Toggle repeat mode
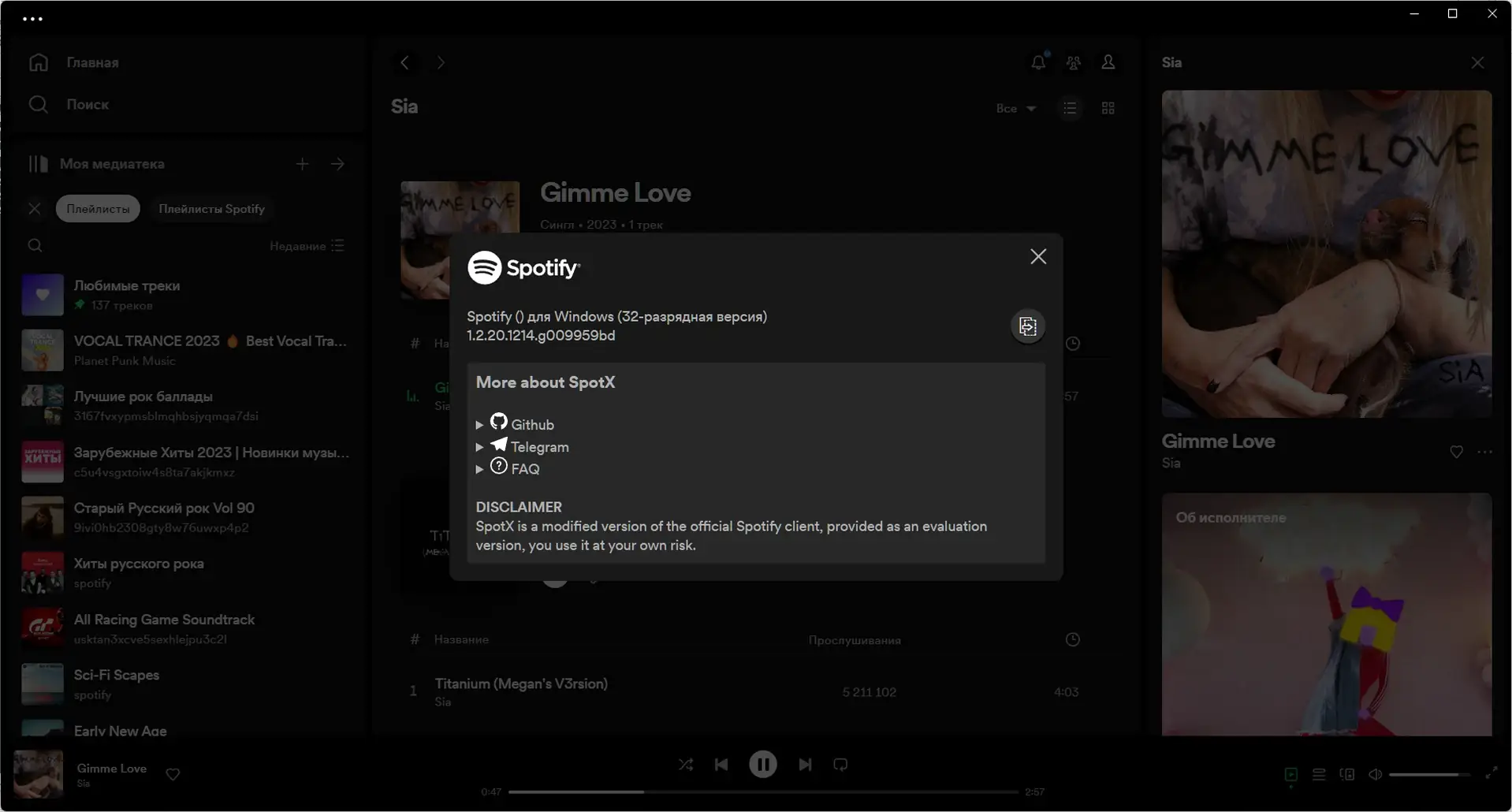Screen dimensions: 1512x812 tap(840, 765)
